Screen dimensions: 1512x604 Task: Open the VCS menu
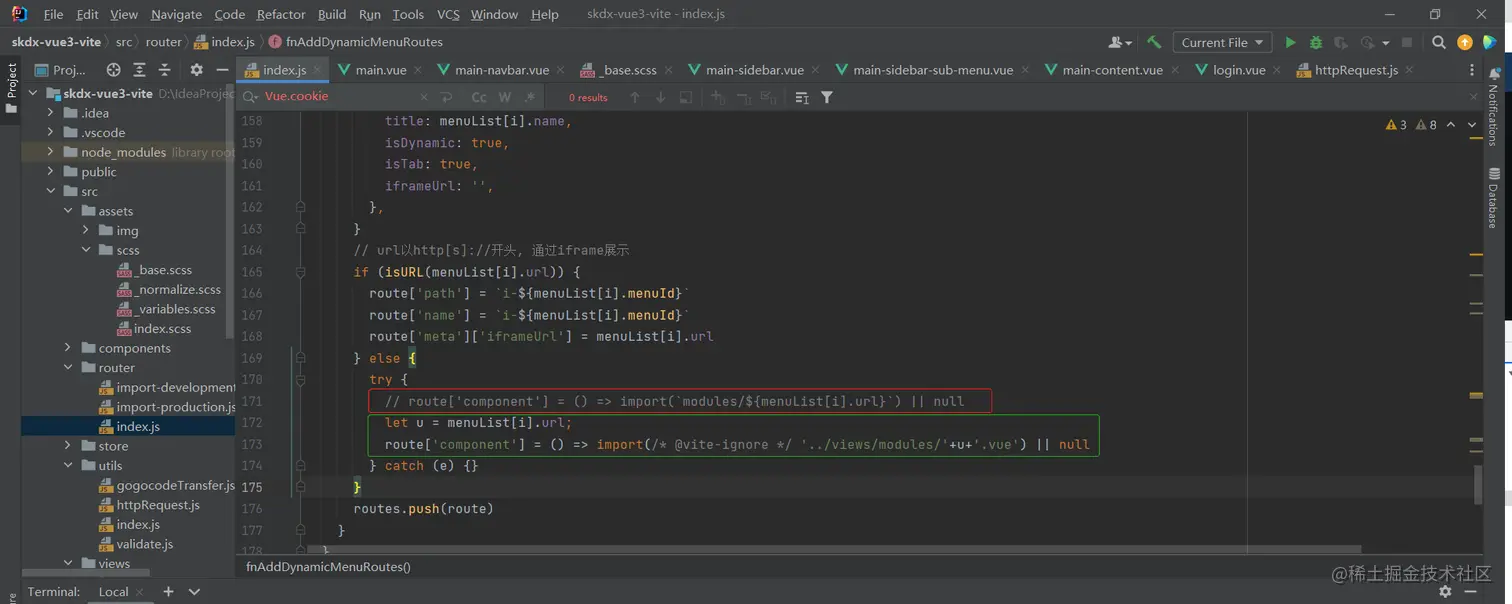coord(448,14)
